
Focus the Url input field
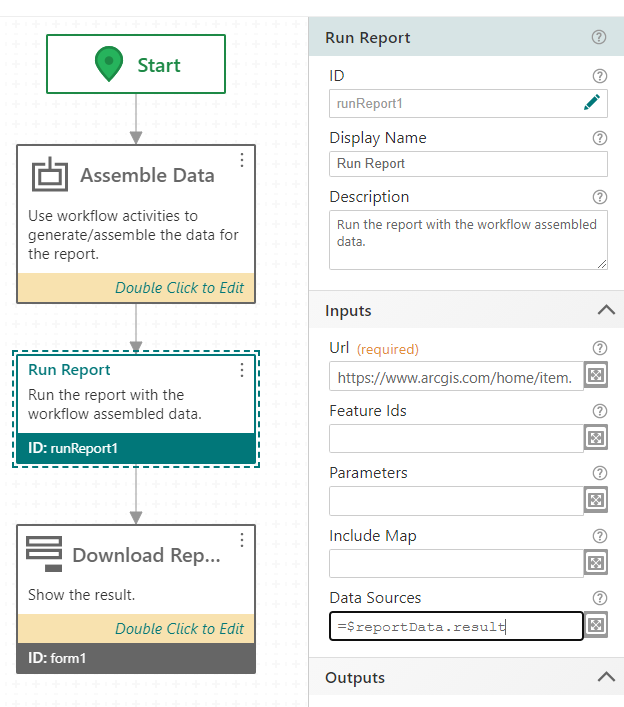point(456,377)
